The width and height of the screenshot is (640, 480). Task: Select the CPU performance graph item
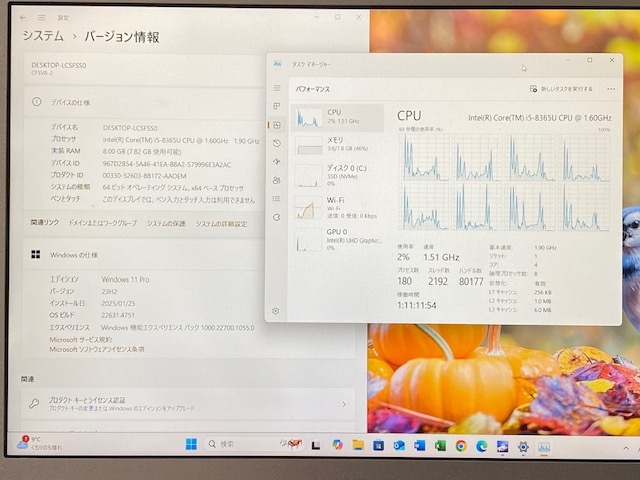click(x=338, y=117)
